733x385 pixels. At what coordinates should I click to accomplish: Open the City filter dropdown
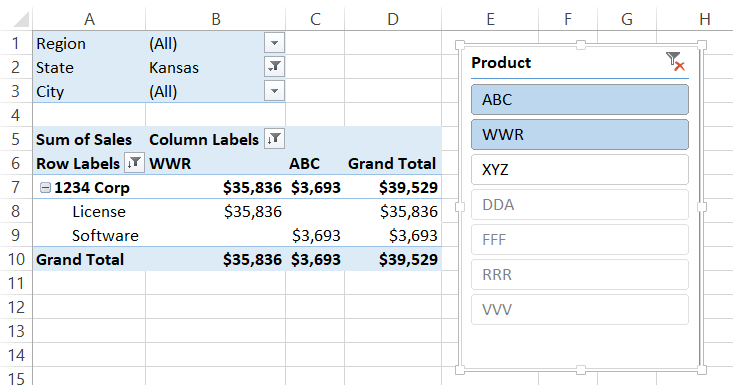click(x=274, y=91)
